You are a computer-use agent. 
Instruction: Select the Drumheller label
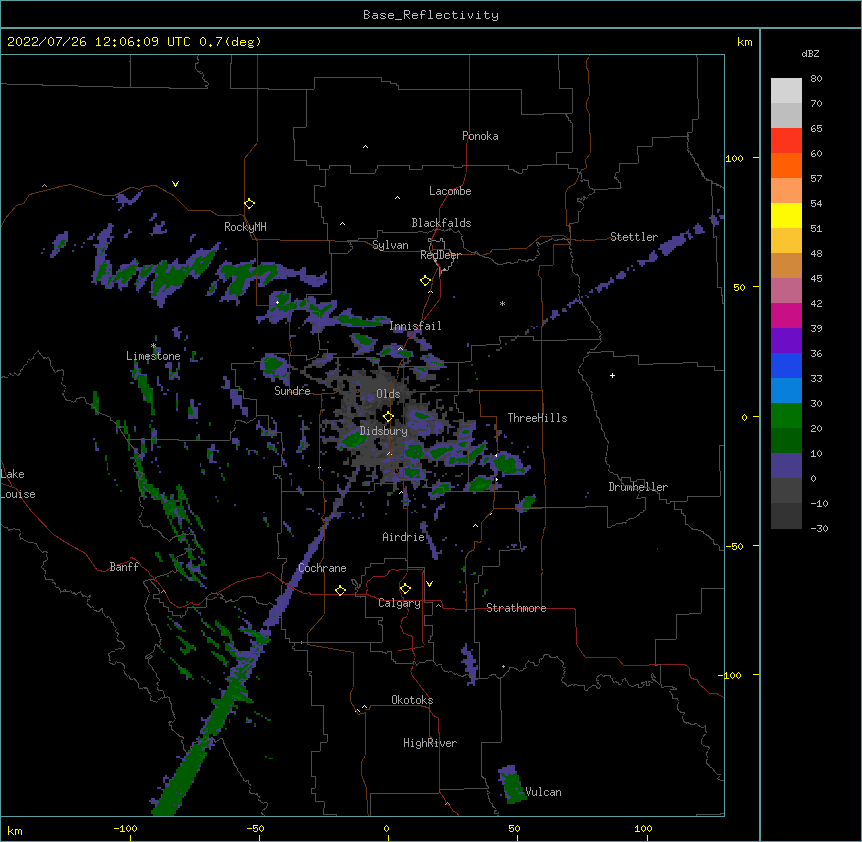pos(638,487)
